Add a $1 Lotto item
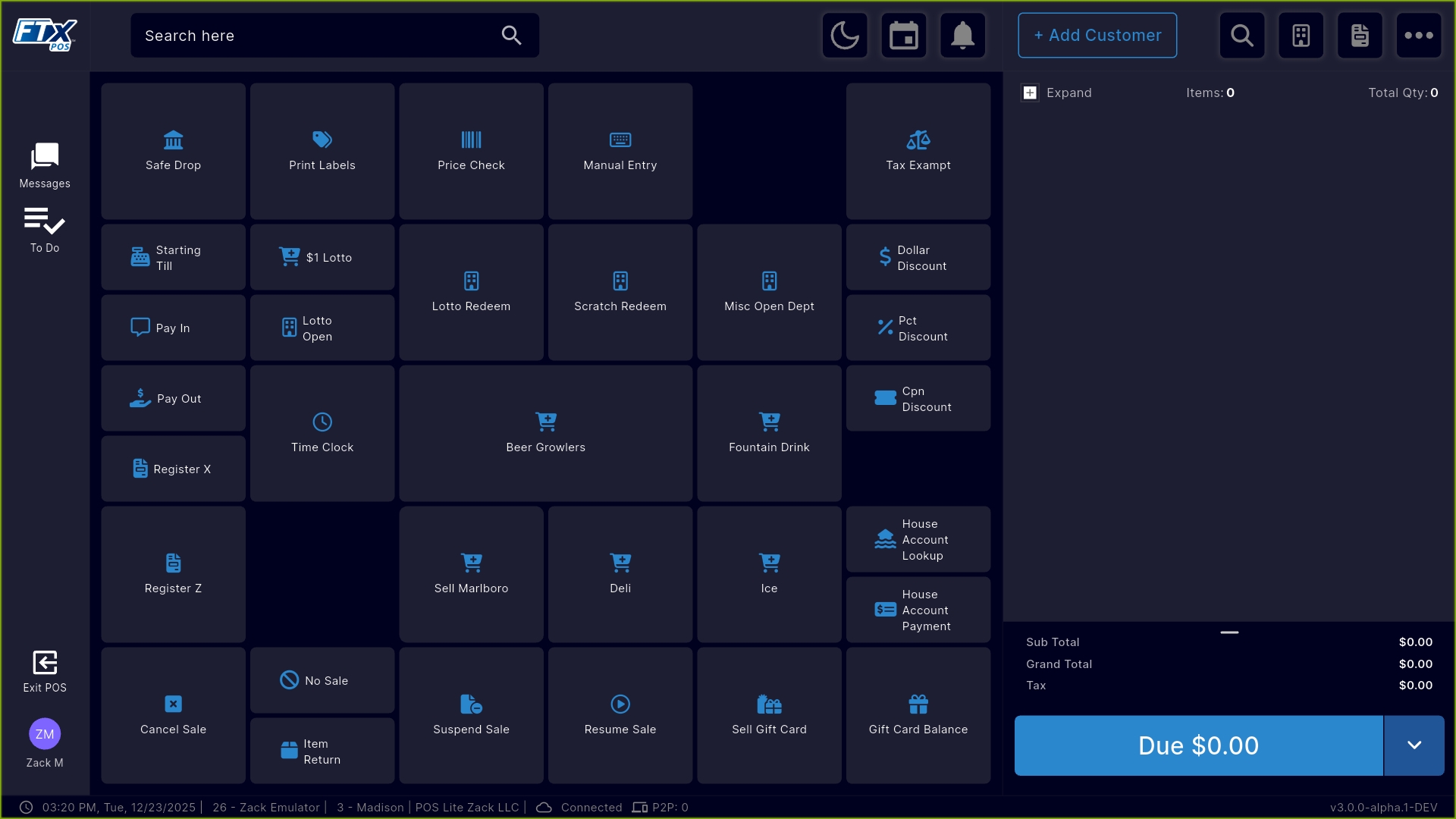This screenshot has width=1456, height=819. [322, 257]
